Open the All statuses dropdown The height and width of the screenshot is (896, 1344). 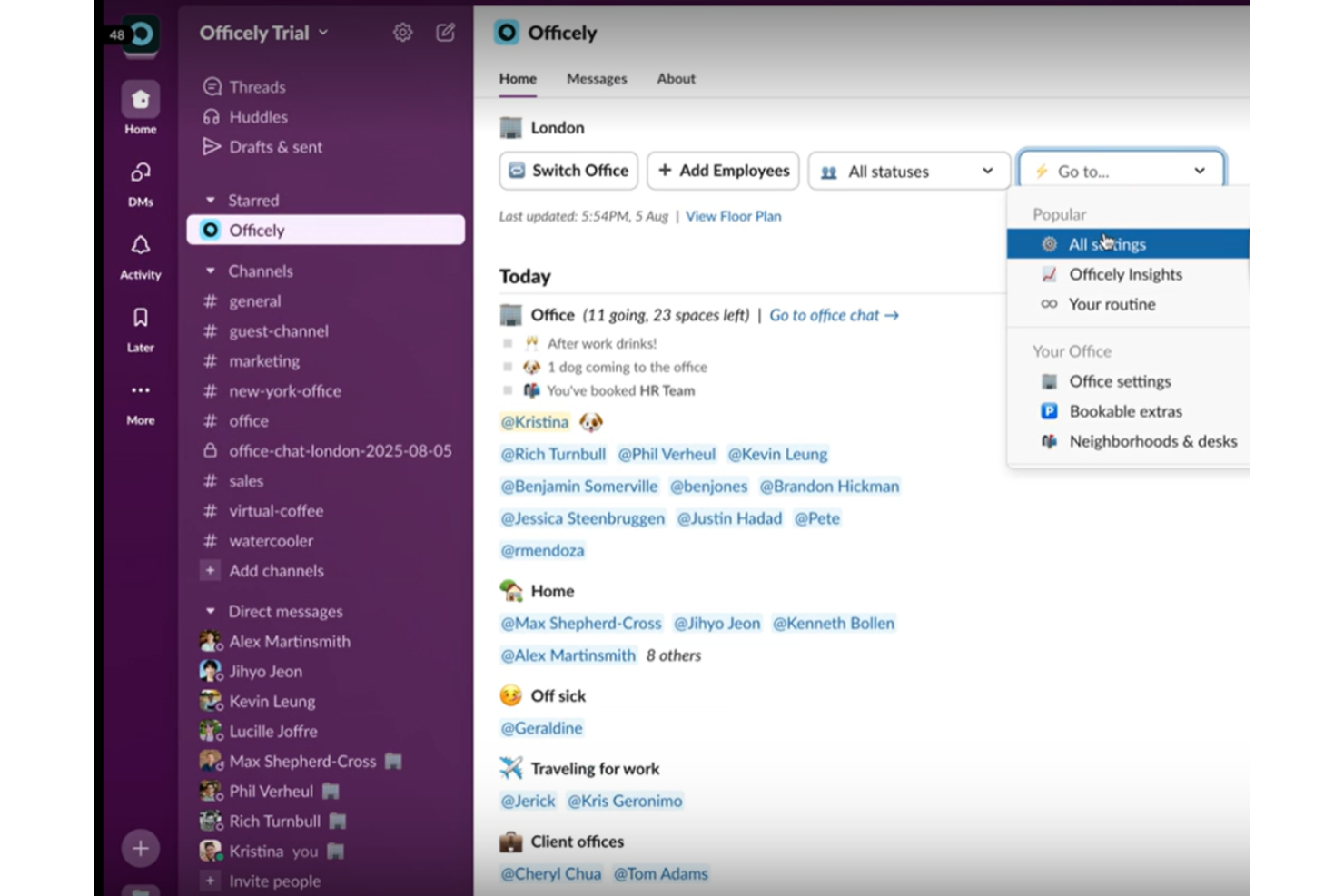click(909, 171)
